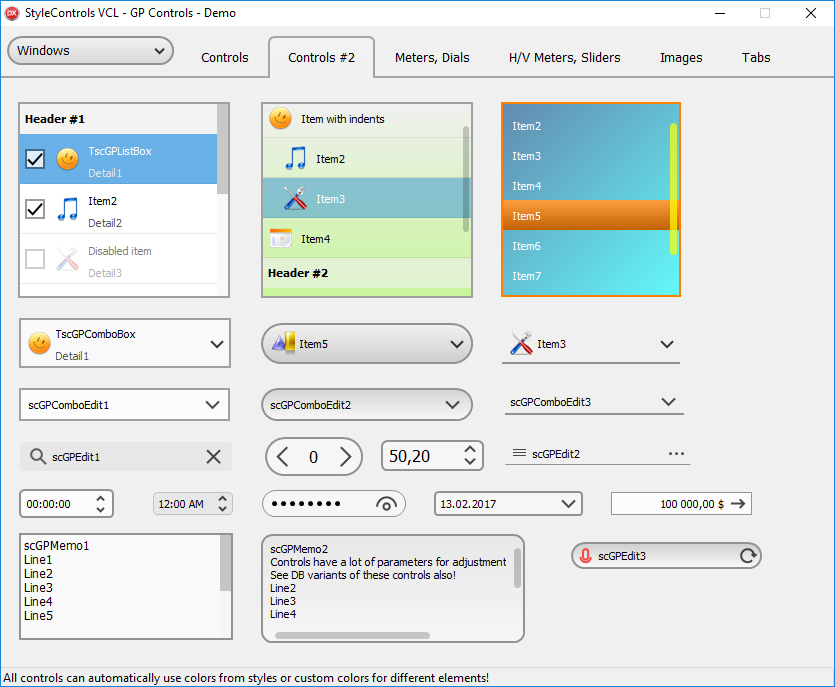This screenshot has width=835, height=687.
Task: Open the 13.02.2017 date picker dropdown
Action: coord(568,503)
